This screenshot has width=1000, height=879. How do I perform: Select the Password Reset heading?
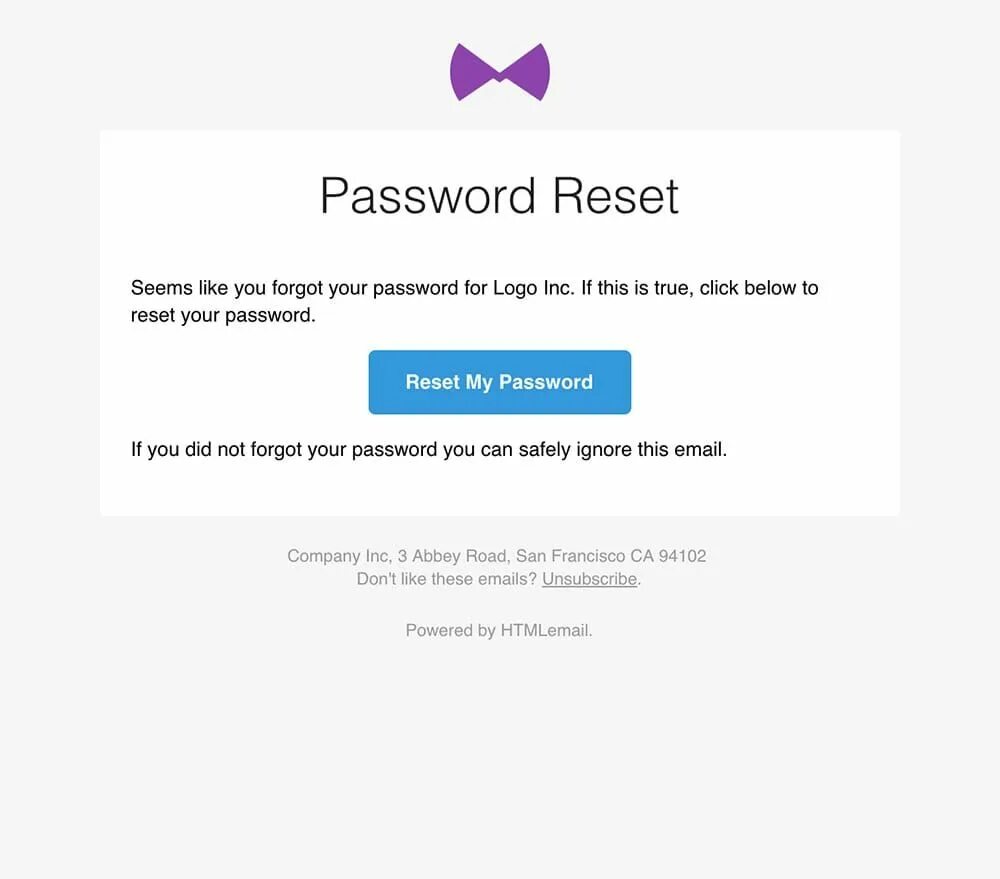[x=499, y=196]
